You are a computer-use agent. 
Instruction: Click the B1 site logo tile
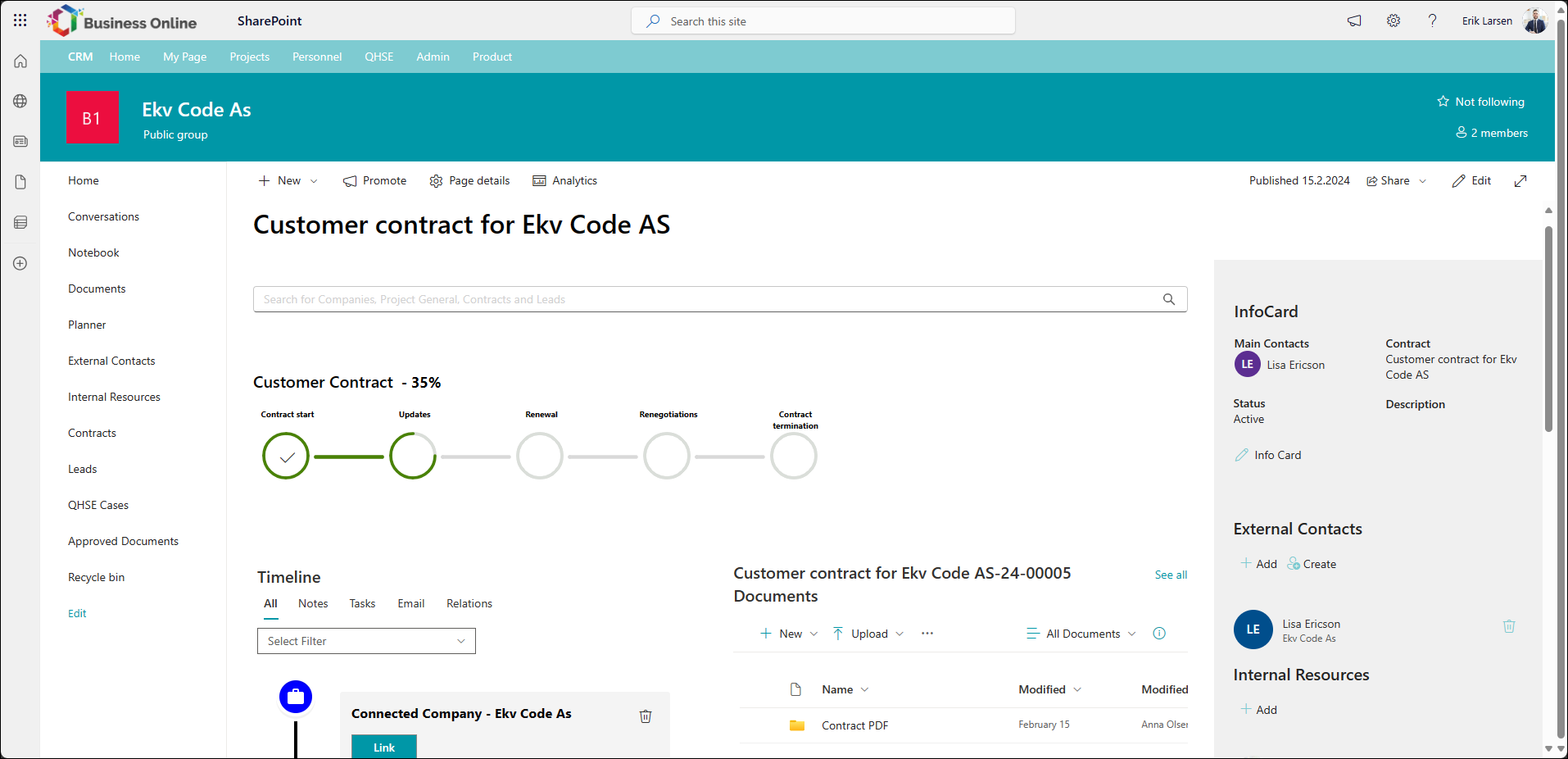tap(93, 117)
